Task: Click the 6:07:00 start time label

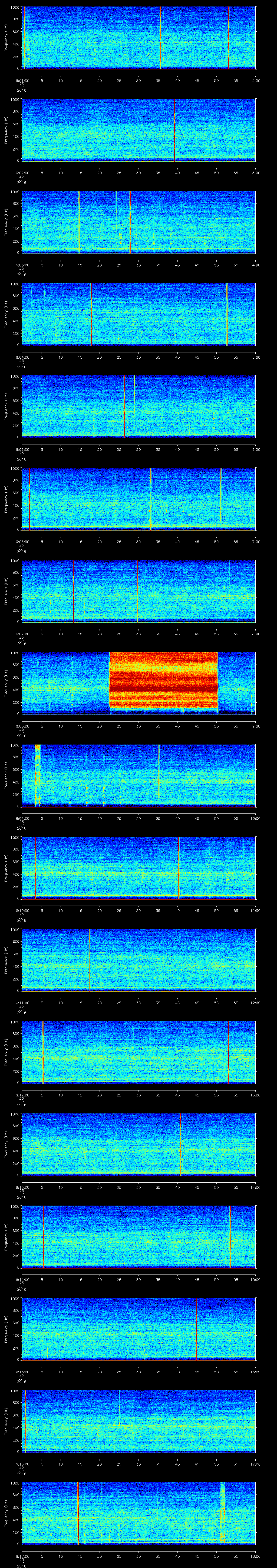Action: [x=22, y=634]
